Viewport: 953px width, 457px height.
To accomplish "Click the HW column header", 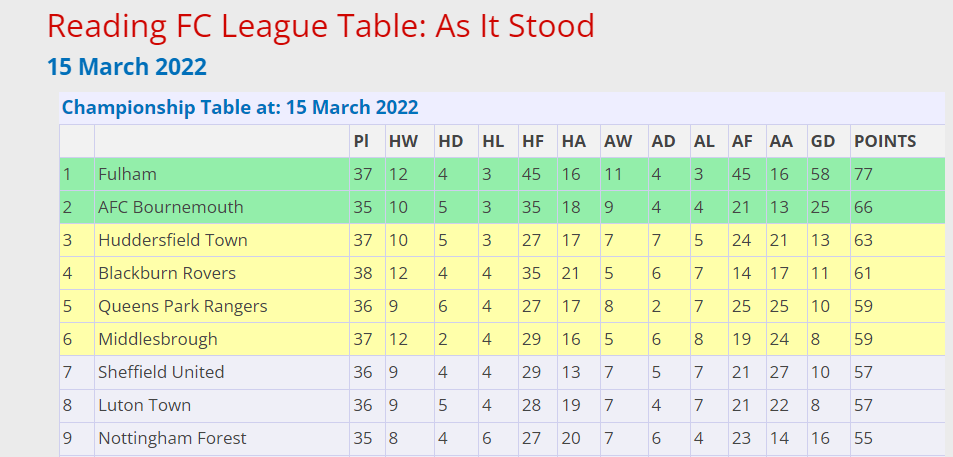I will [x=404, y=141].
